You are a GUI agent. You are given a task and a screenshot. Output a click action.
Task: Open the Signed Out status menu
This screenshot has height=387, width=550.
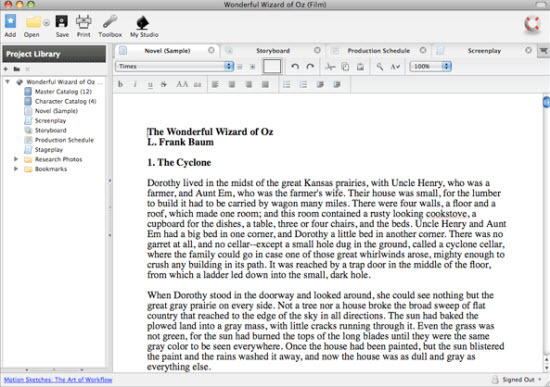click(517, 379)
